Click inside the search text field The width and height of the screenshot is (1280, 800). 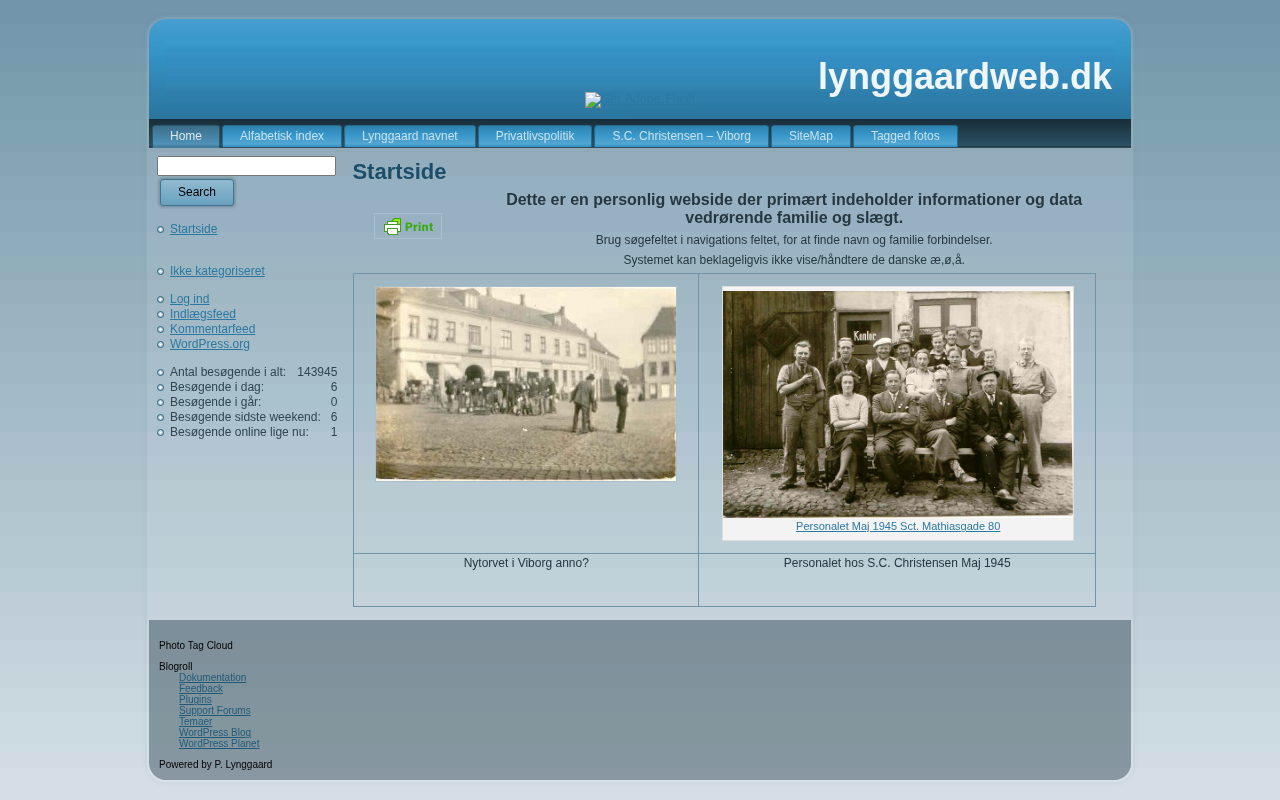246,166
